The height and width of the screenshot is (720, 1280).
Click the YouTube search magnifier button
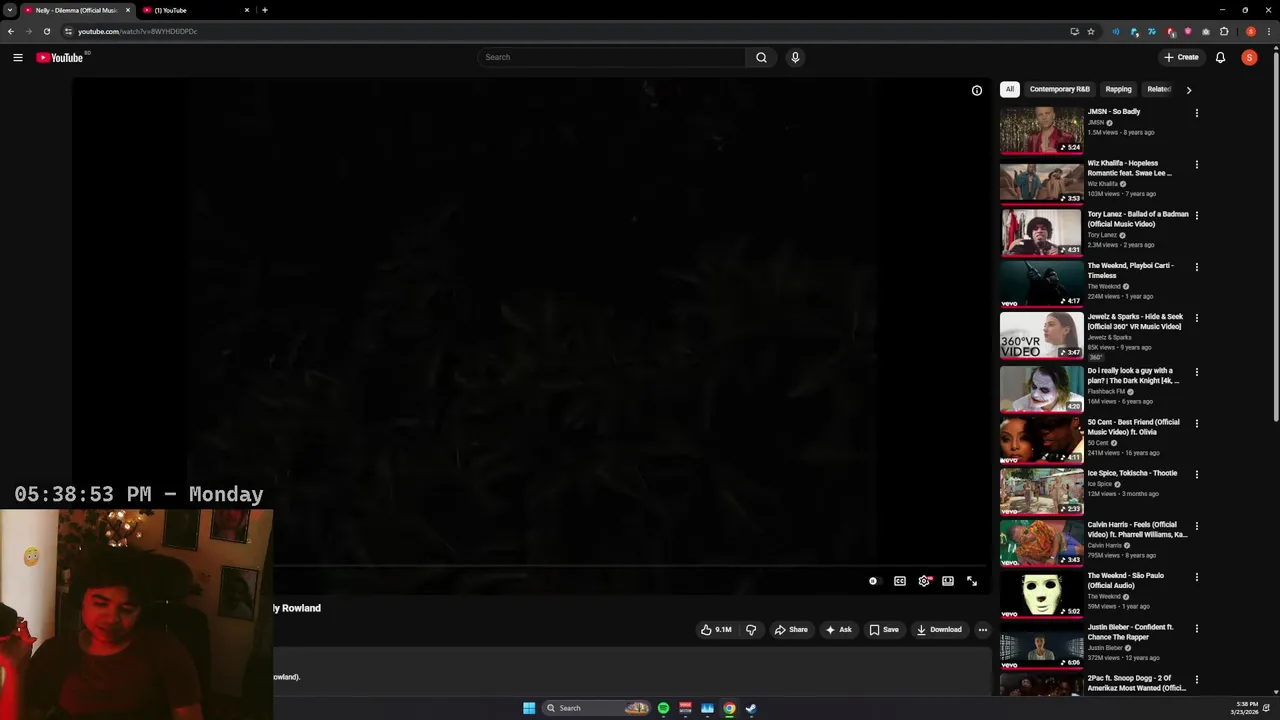pos(761,57)
